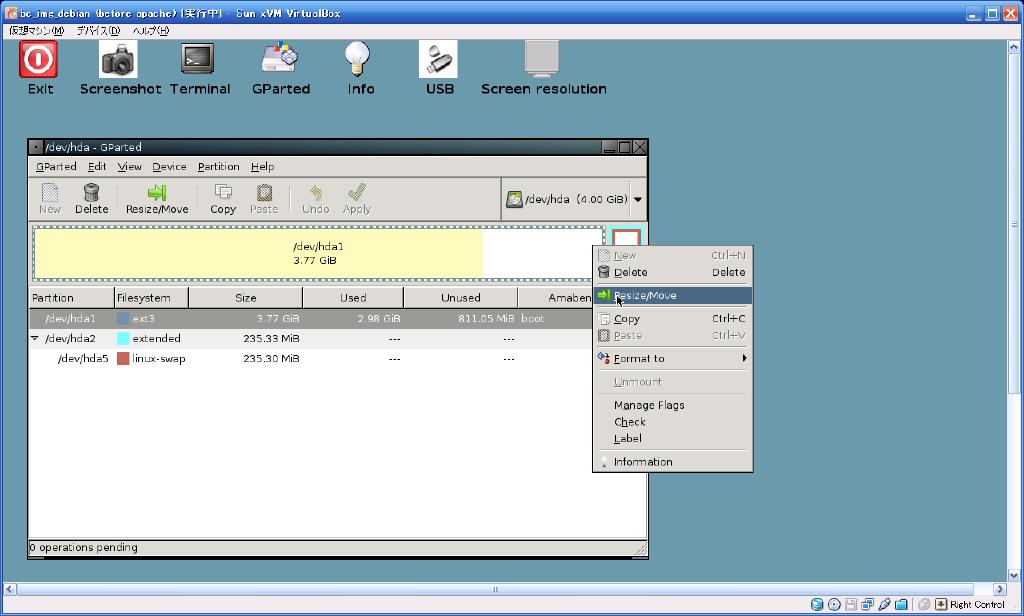Screen dimensions: 1024x616
Task: Choose Information in context menu
Action: pyautogui.click(x=673, y=462)
